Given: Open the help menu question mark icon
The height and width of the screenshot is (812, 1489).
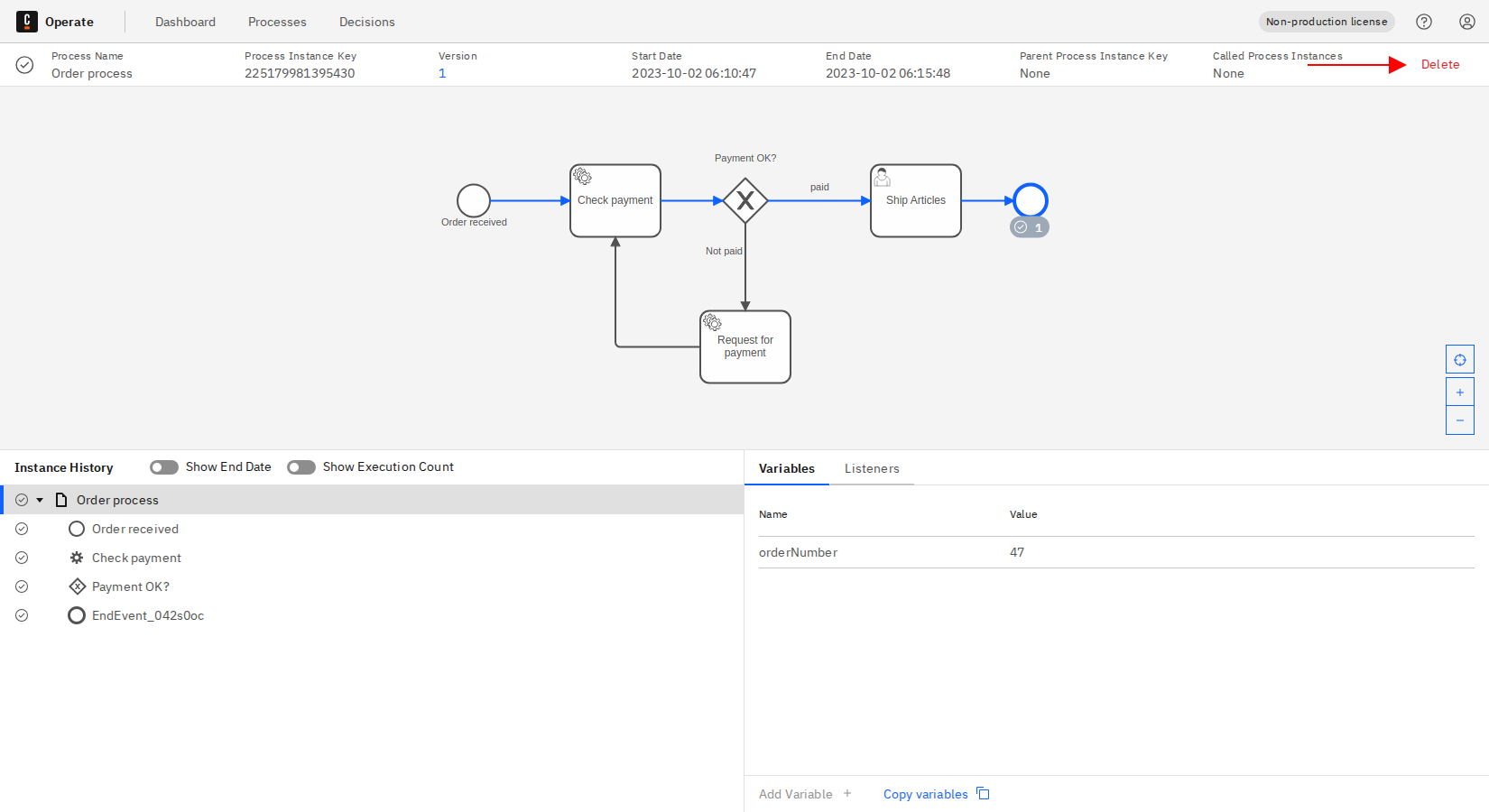Looking at the screenshot, I should (x=1424, y=21).
